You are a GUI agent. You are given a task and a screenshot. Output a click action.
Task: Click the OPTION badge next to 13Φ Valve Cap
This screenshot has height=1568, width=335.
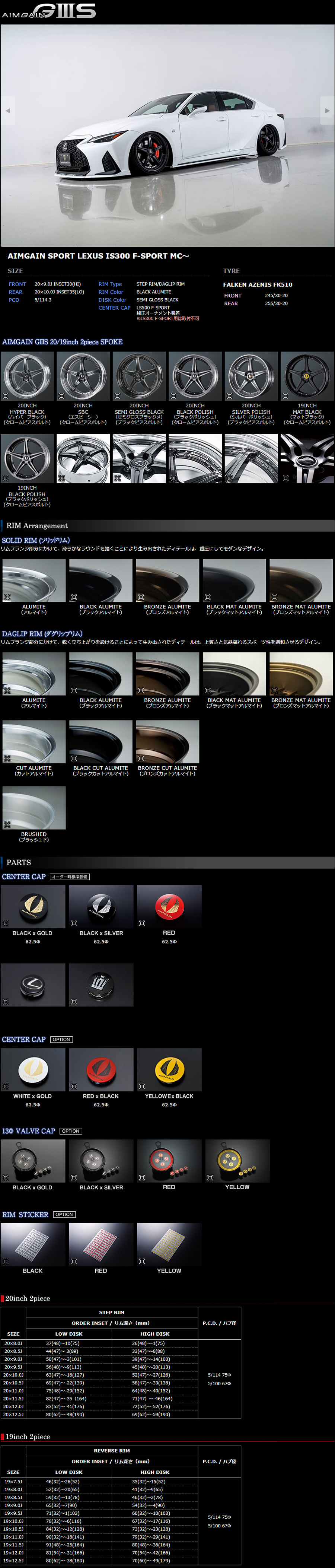point(70,1131)
